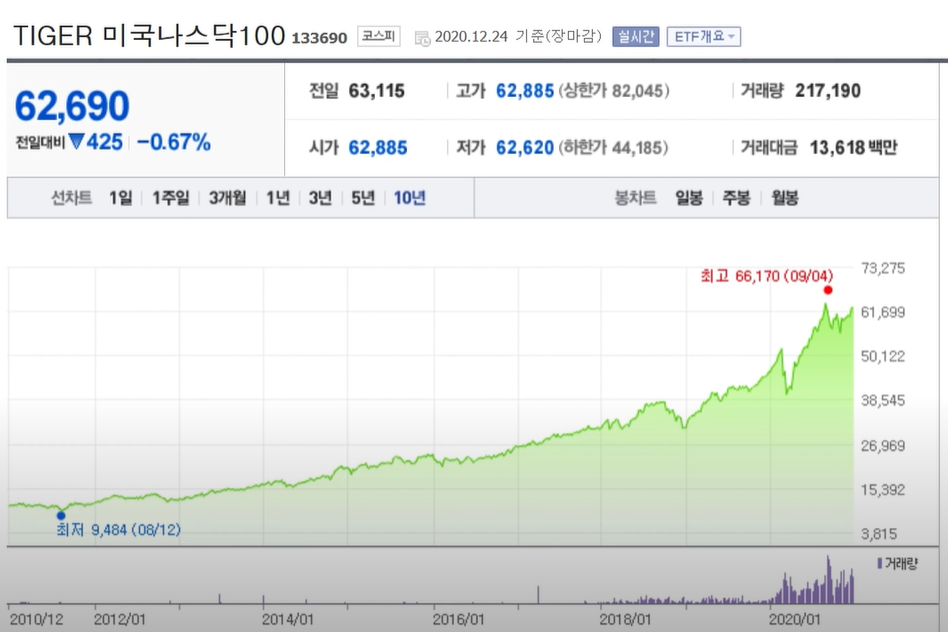The width and height of the screenshot is (948, 632).
Task: Click the 15,392 price axis label
Action: [x=883, y=490]
